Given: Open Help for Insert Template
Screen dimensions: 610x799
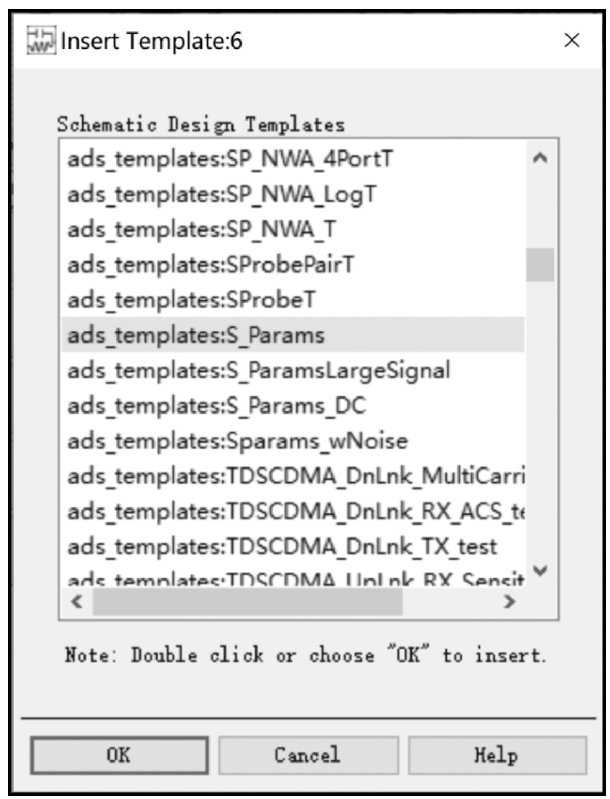Looking at the screenshot, I should tap(497, 755).
